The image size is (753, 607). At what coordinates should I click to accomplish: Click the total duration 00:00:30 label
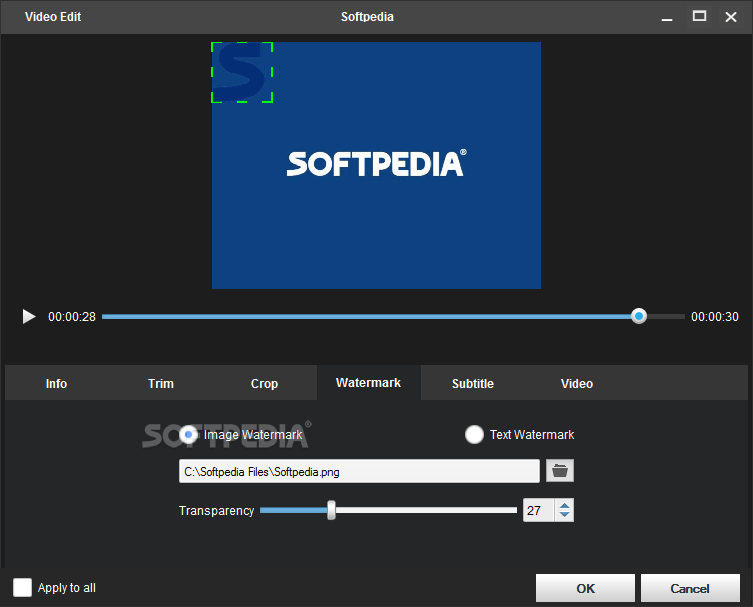point(715,316)
